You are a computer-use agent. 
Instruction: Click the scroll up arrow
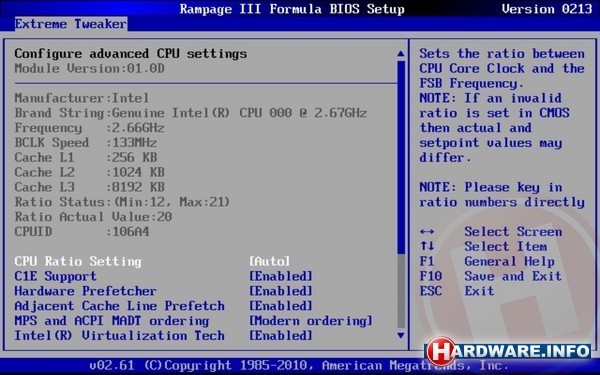401,54
